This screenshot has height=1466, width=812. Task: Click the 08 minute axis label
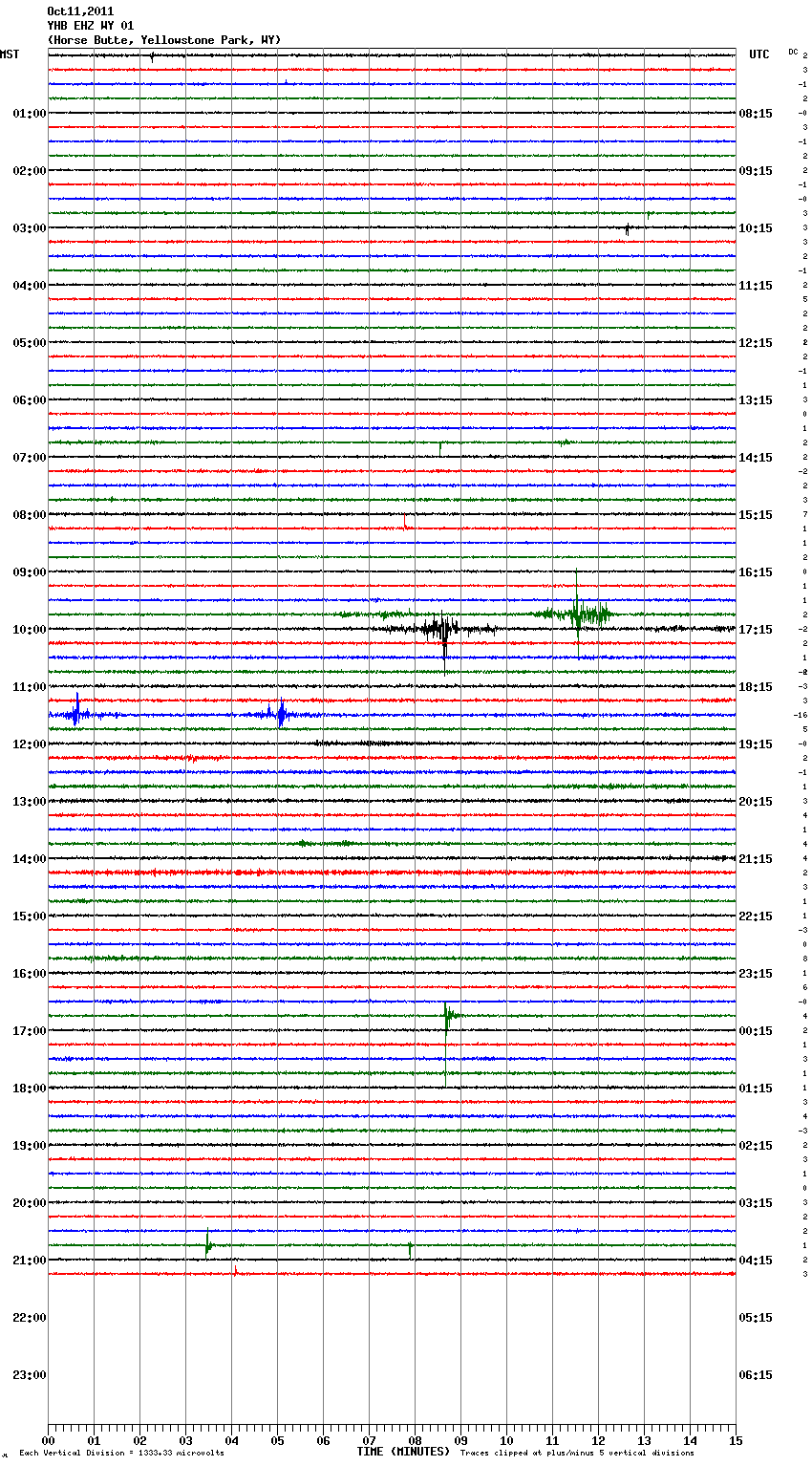415,1440
